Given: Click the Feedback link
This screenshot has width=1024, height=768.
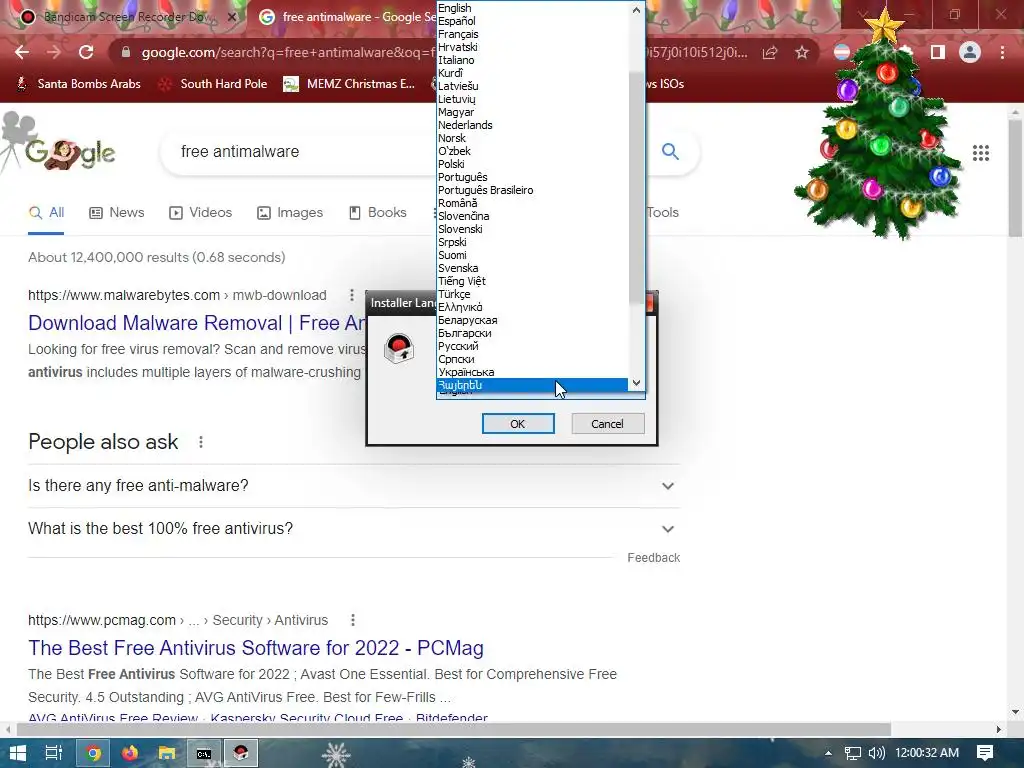Looking at the screenshot, I should click(x=654, y=558).
